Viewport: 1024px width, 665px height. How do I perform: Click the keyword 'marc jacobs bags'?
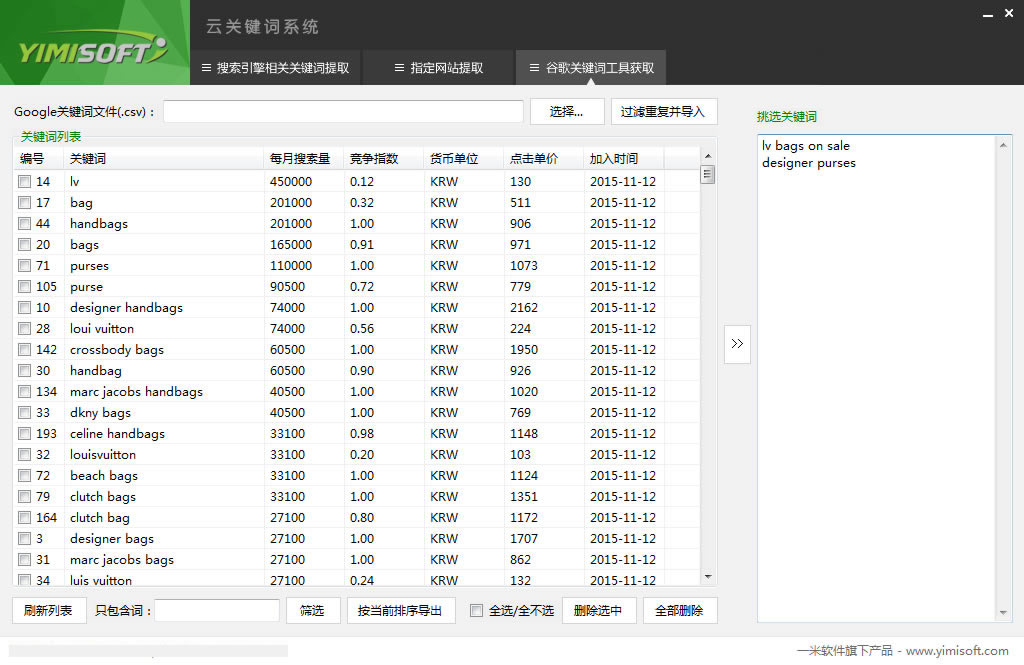click(x=122, y=560)
